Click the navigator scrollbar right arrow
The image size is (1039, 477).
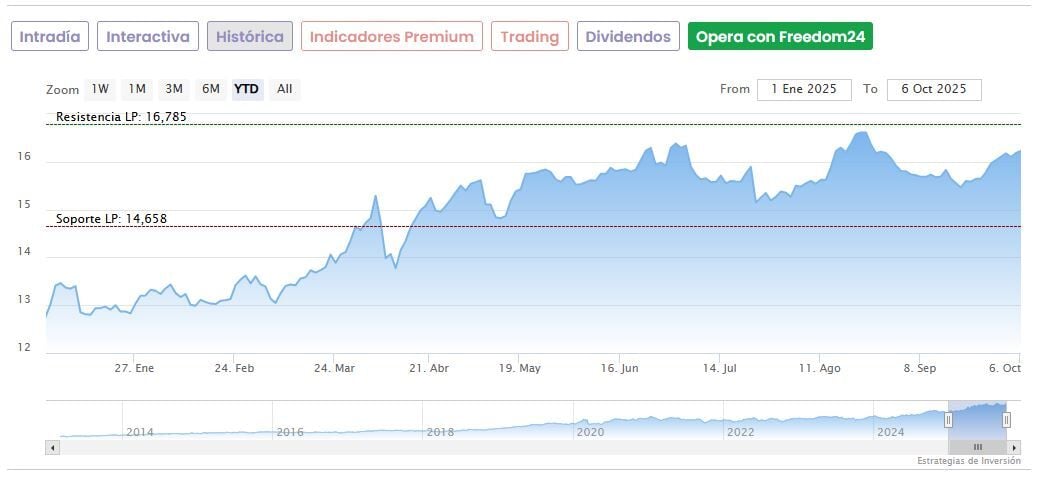1014,447
